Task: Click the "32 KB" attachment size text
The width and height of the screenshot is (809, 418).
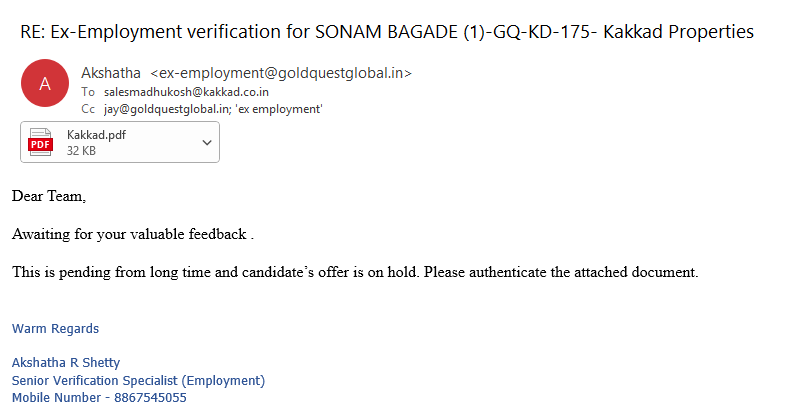Action: point(82,151)
